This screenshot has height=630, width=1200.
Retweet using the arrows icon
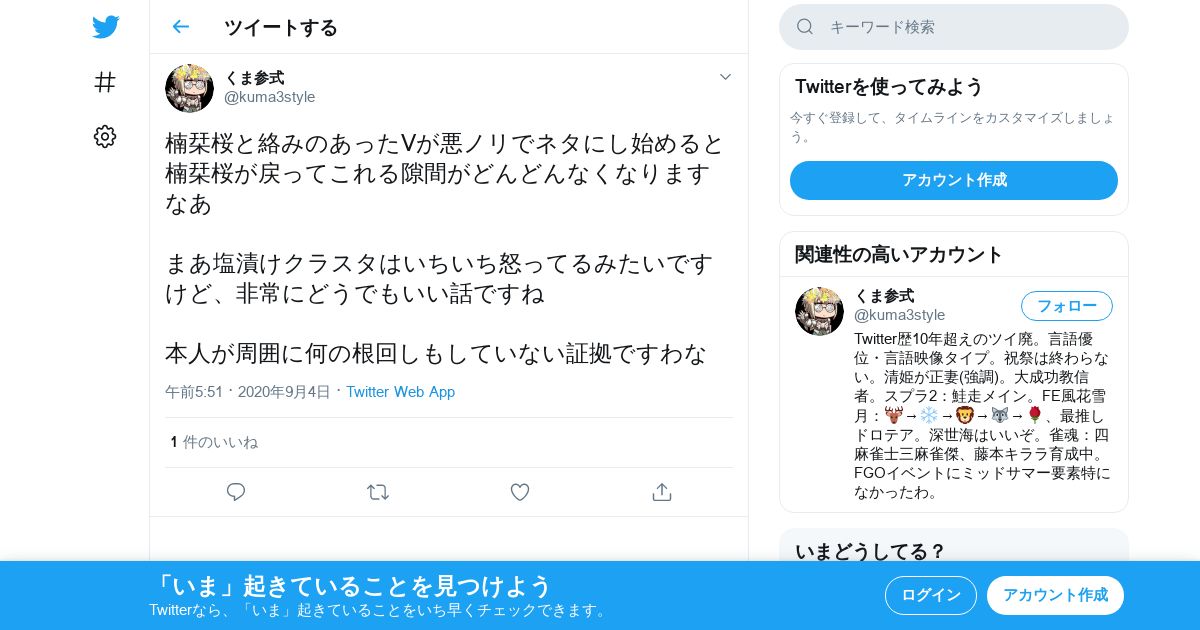coord(378,492)
